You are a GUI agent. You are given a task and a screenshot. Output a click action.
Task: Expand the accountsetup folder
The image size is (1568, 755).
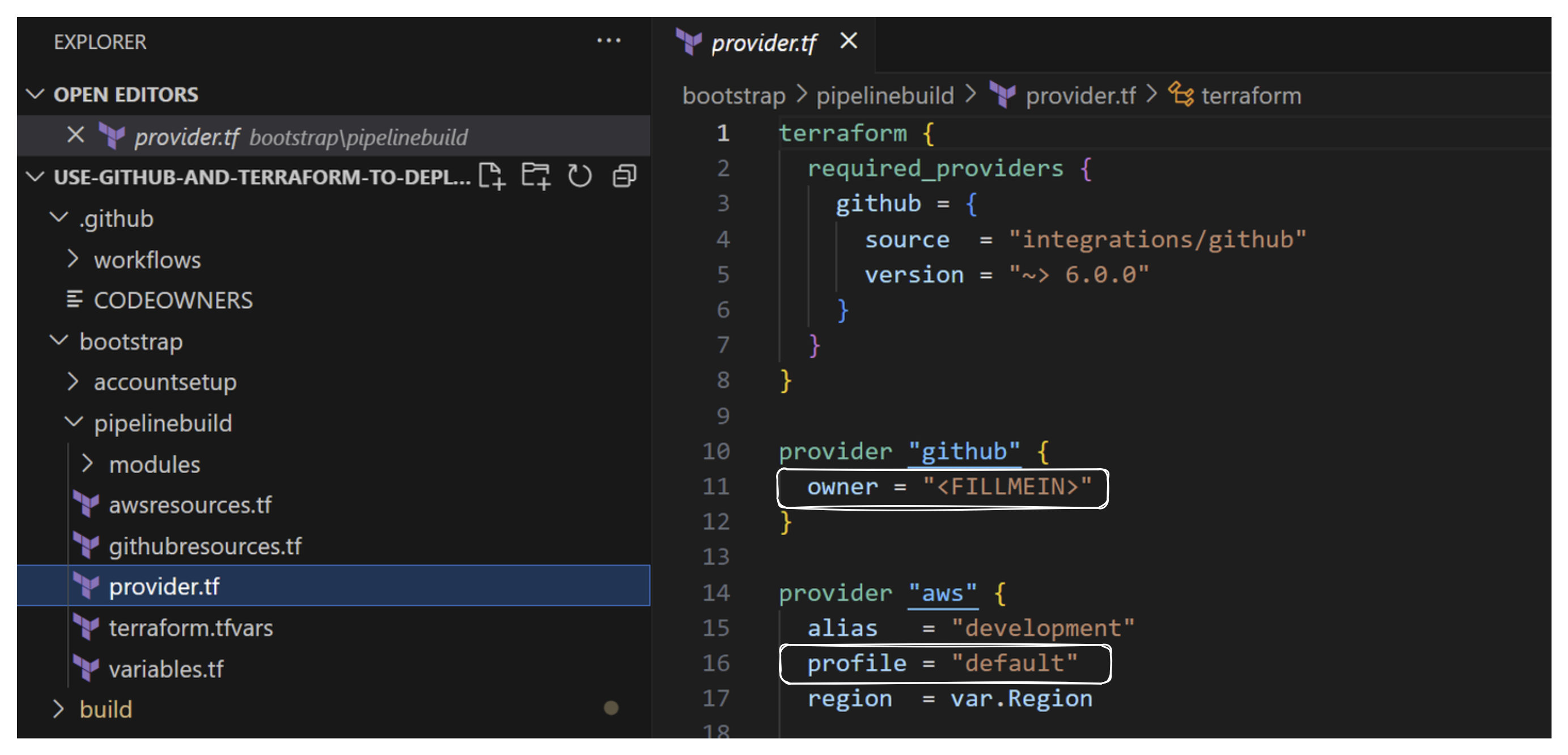pyautogui.click(x=74, y=382)
